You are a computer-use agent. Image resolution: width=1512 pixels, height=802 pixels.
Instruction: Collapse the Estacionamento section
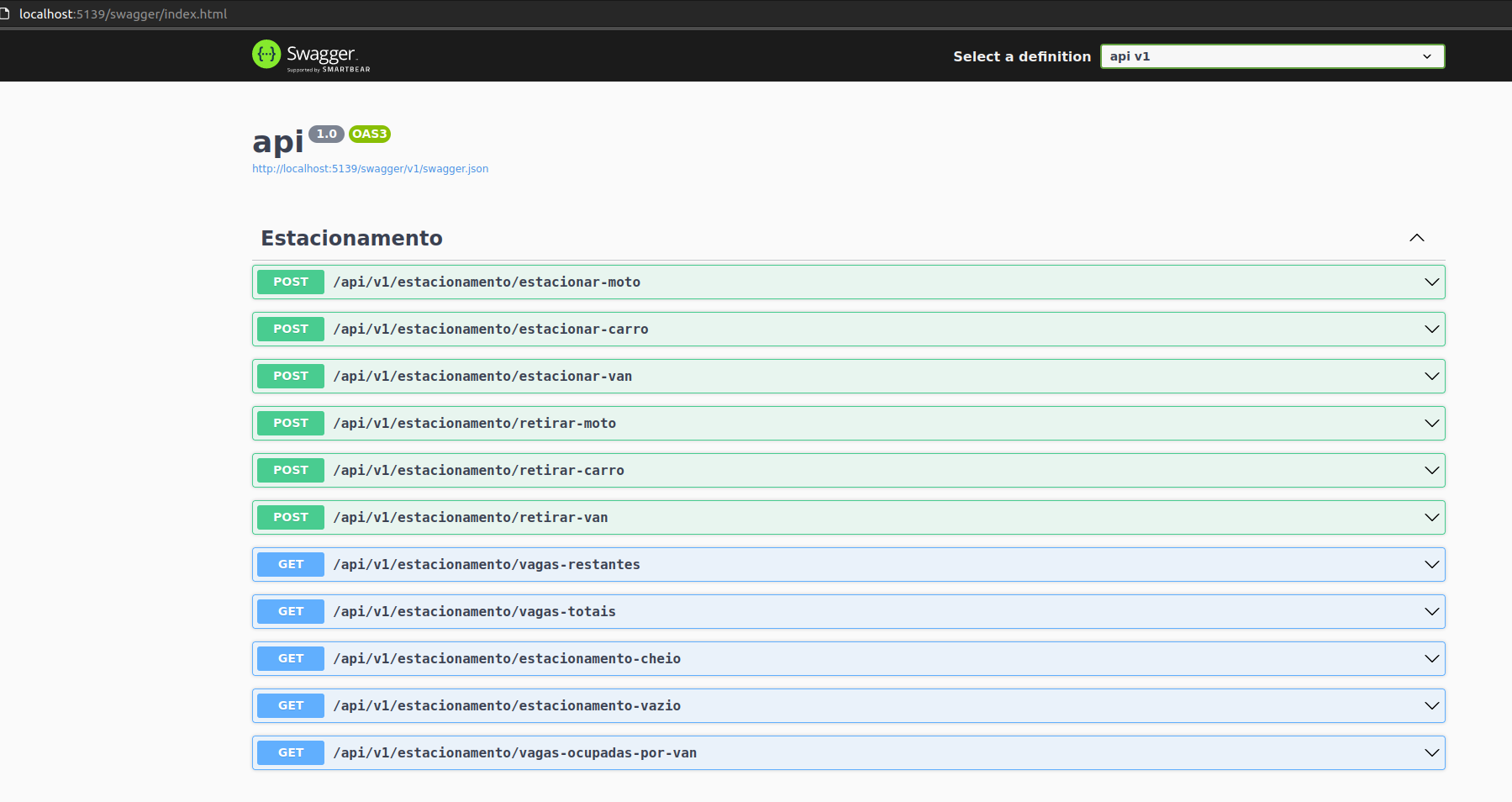(x=1417, y=238)
